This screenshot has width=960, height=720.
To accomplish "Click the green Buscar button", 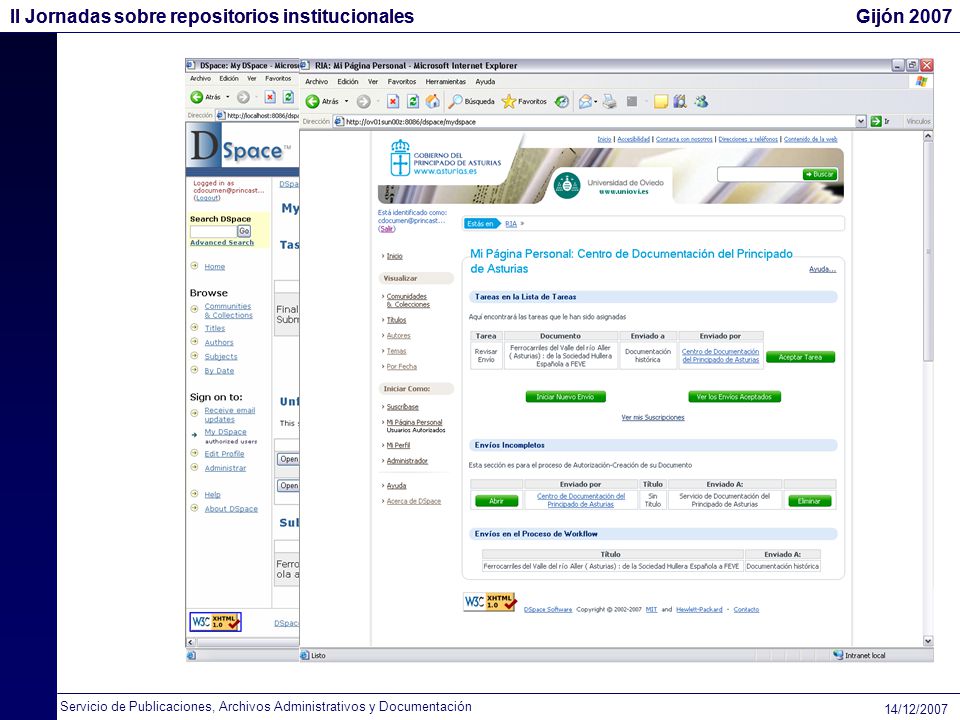I will (x=820, y=174).
